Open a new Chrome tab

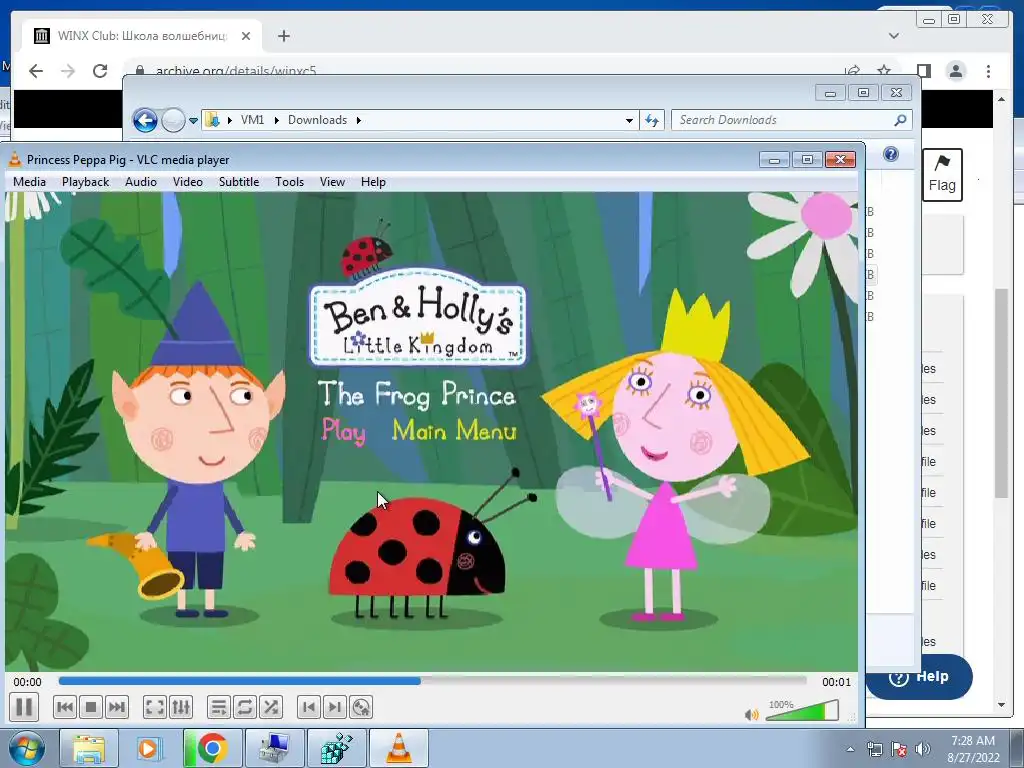pos(283,36)
